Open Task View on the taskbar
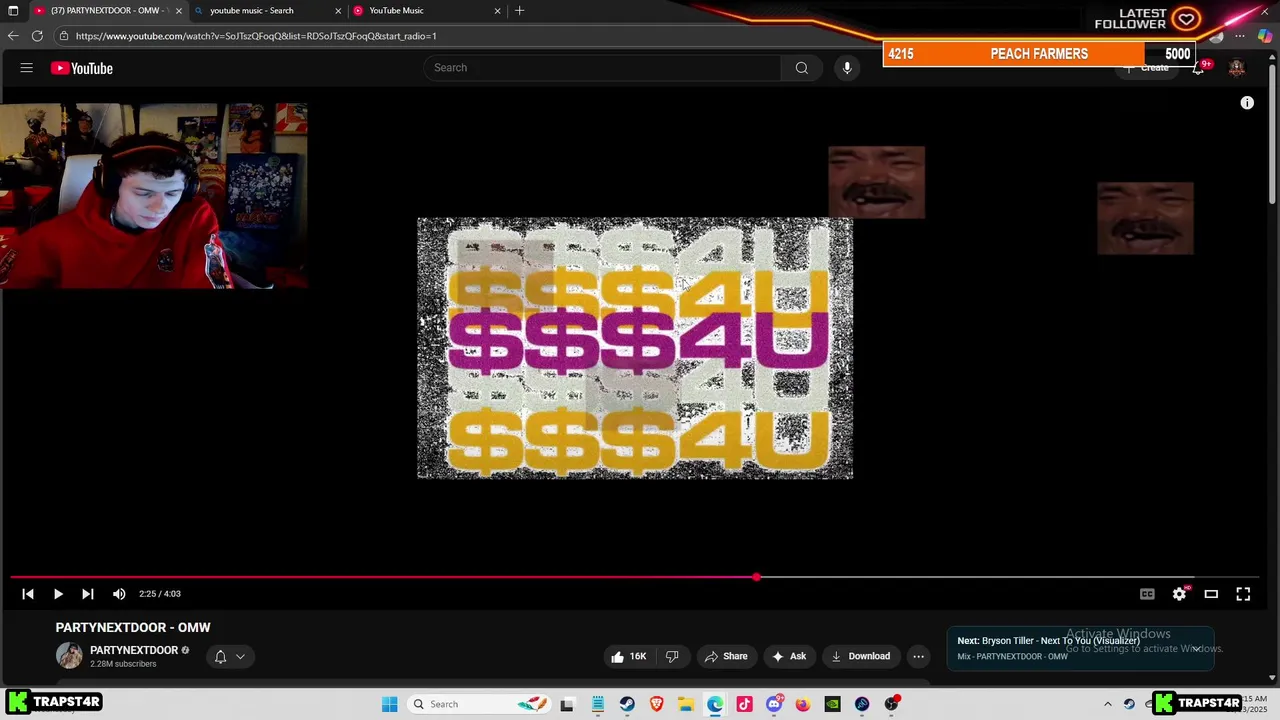1280x720 pixels. 567,704
